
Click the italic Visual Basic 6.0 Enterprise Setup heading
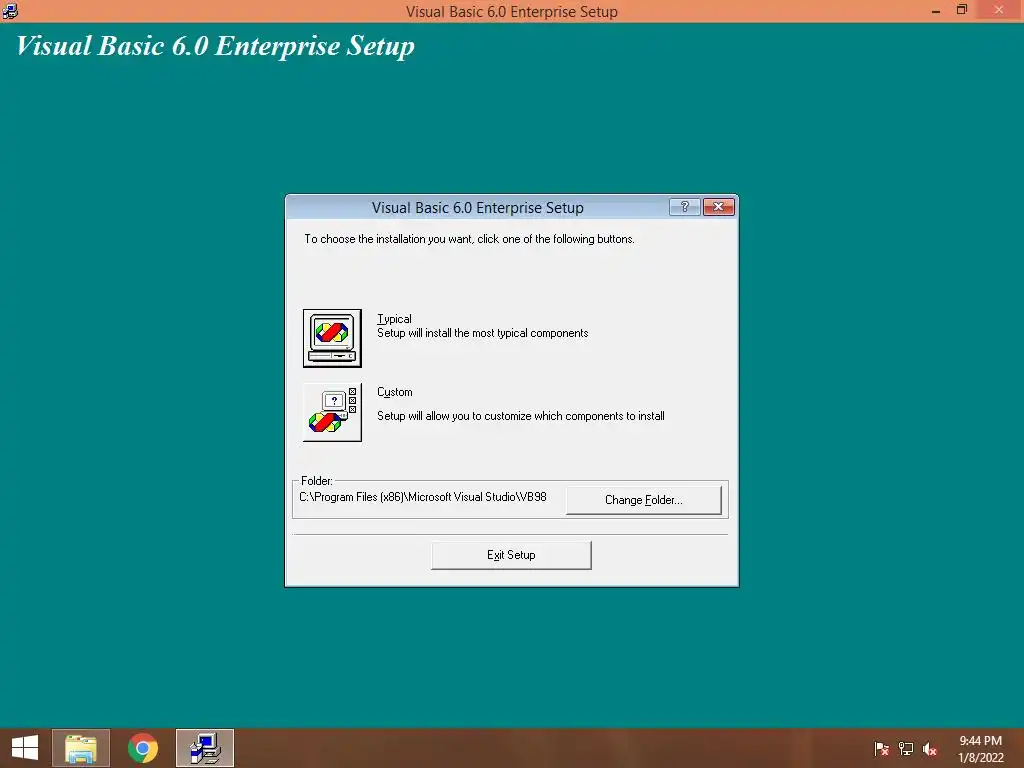click(215, 46)
